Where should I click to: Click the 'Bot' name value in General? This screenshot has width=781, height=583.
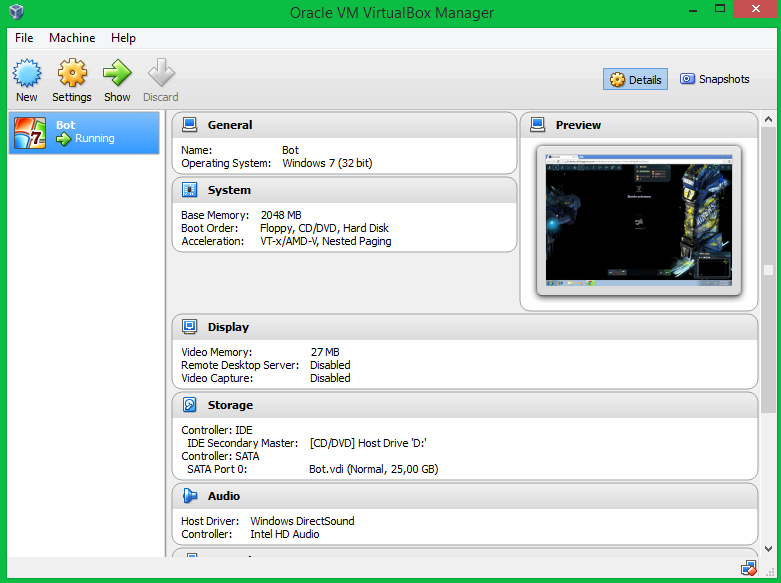tap(290, 150)
